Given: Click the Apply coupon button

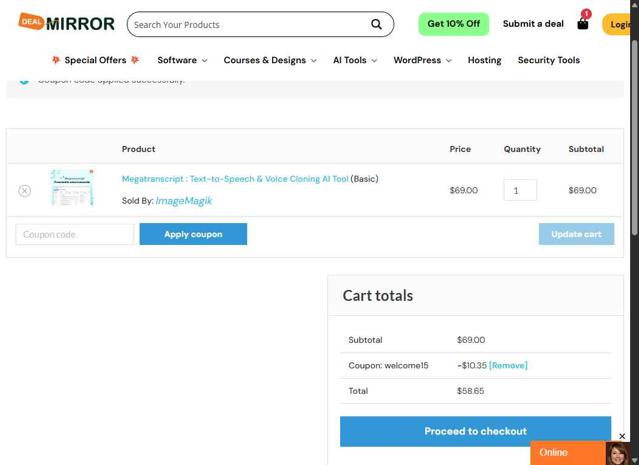Looking at the screenshot, I should tap(193, 234).
